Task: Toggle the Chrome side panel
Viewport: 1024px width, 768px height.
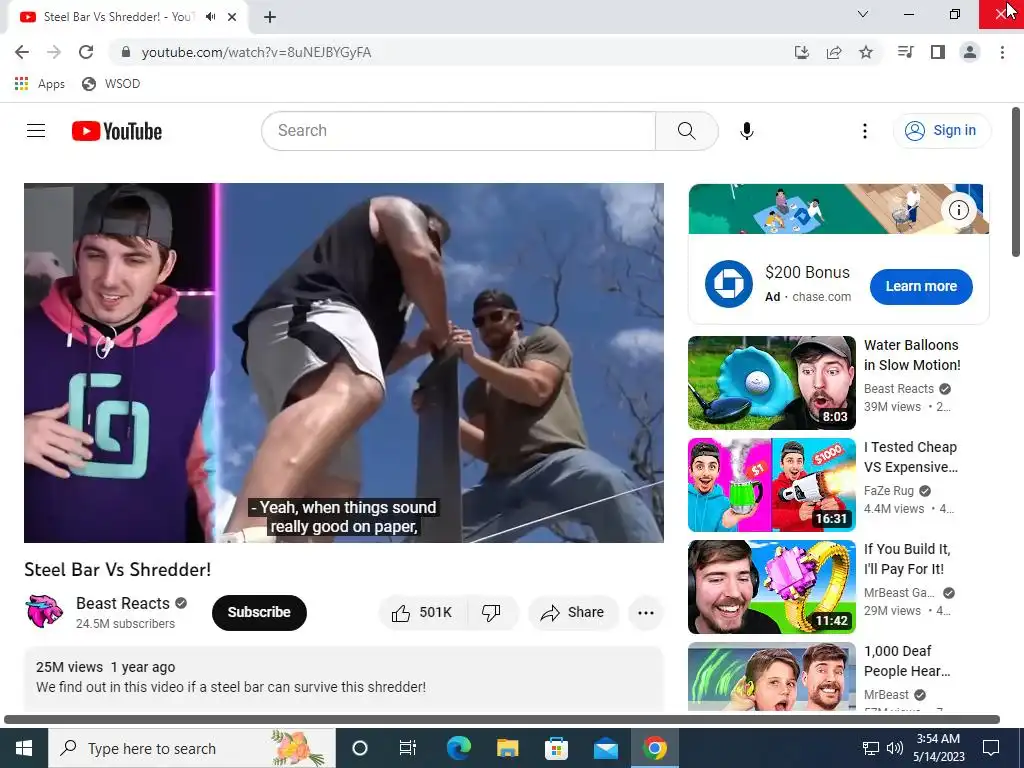Action: [x=938, y=52]
